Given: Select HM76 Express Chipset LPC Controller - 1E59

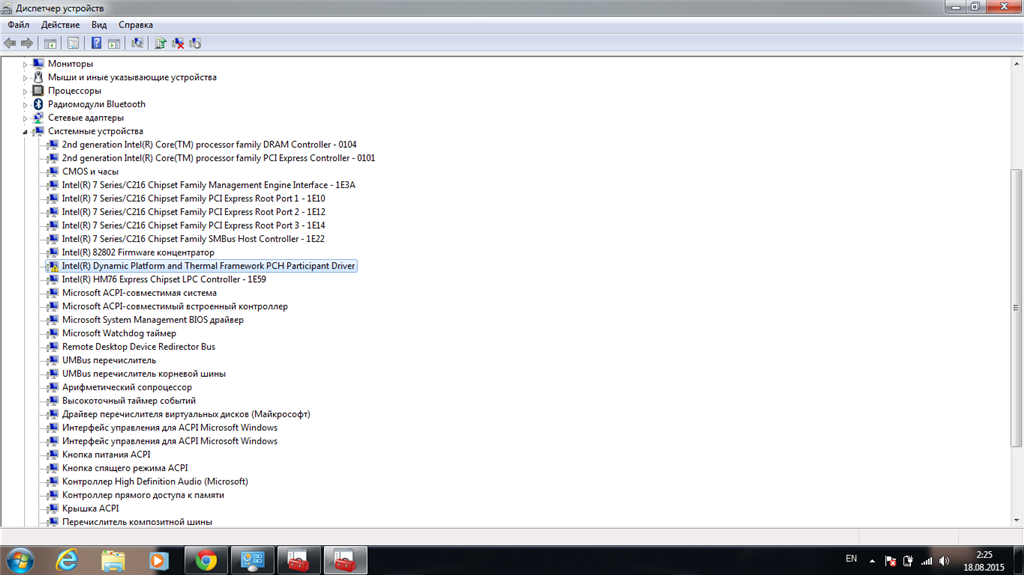Looking at the screenshot, I should 164,279.
